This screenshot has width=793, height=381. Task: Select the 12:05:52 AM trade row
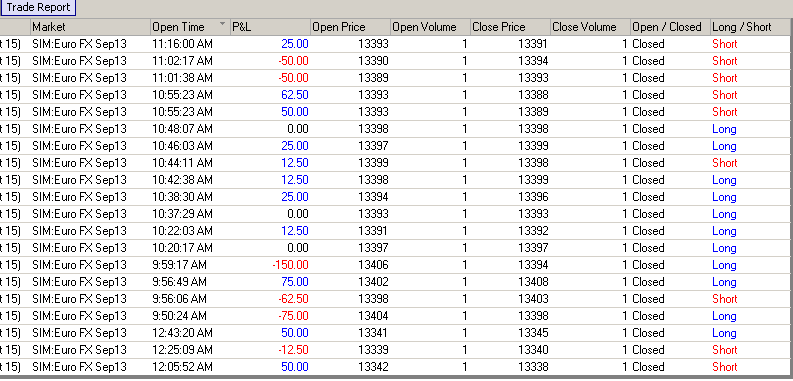click(x=394, y=367)
